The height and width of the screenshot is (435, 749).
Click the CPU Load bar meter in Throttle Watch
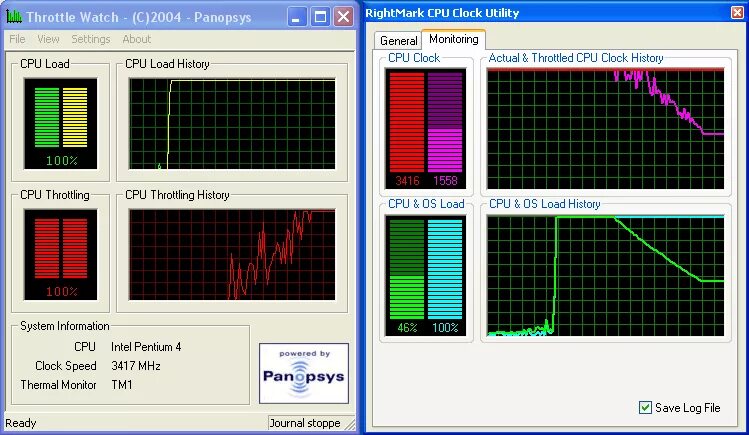coord(61,124)
